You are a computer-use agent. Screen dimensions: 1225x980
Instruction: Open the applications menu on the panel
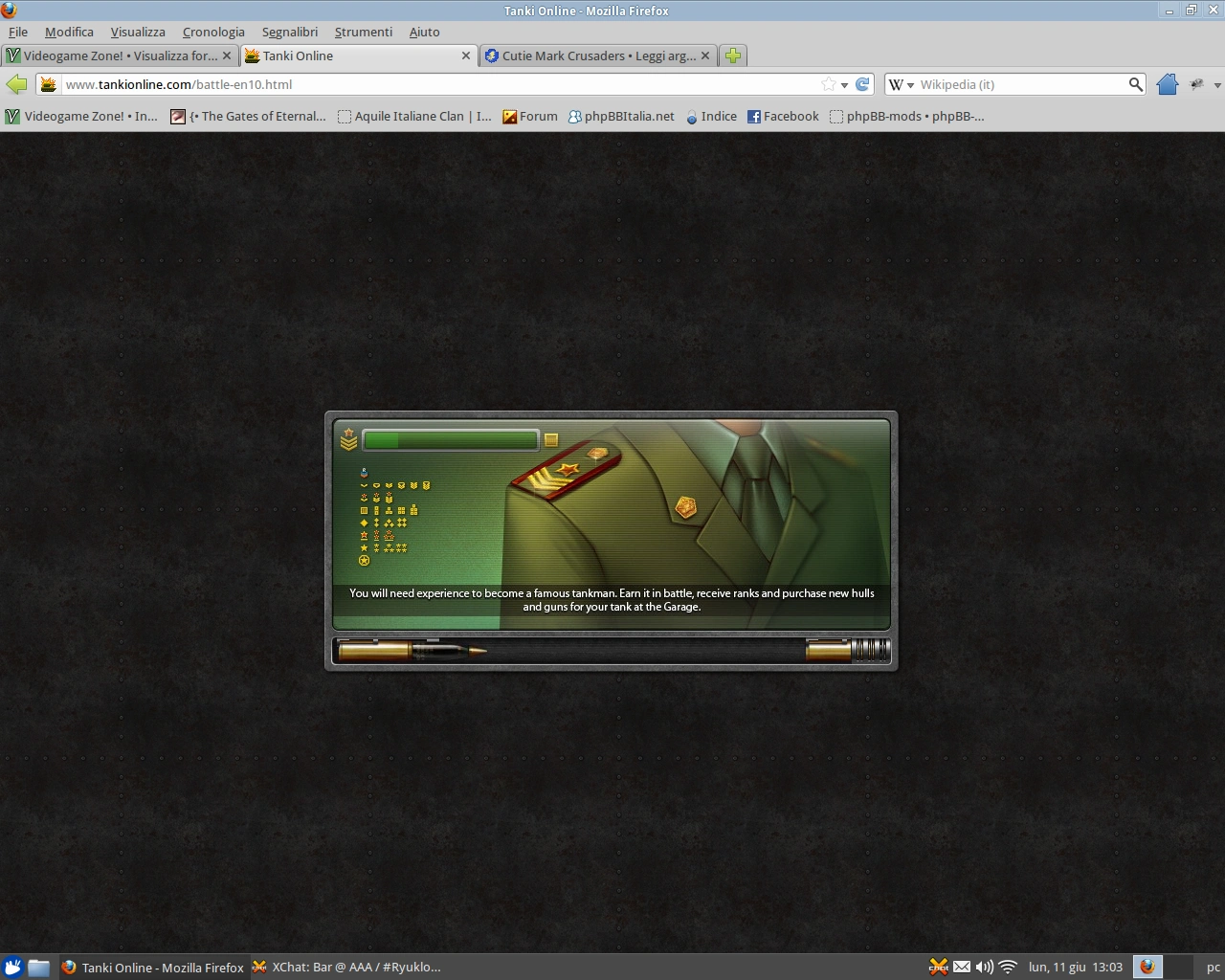coord(12,967)
